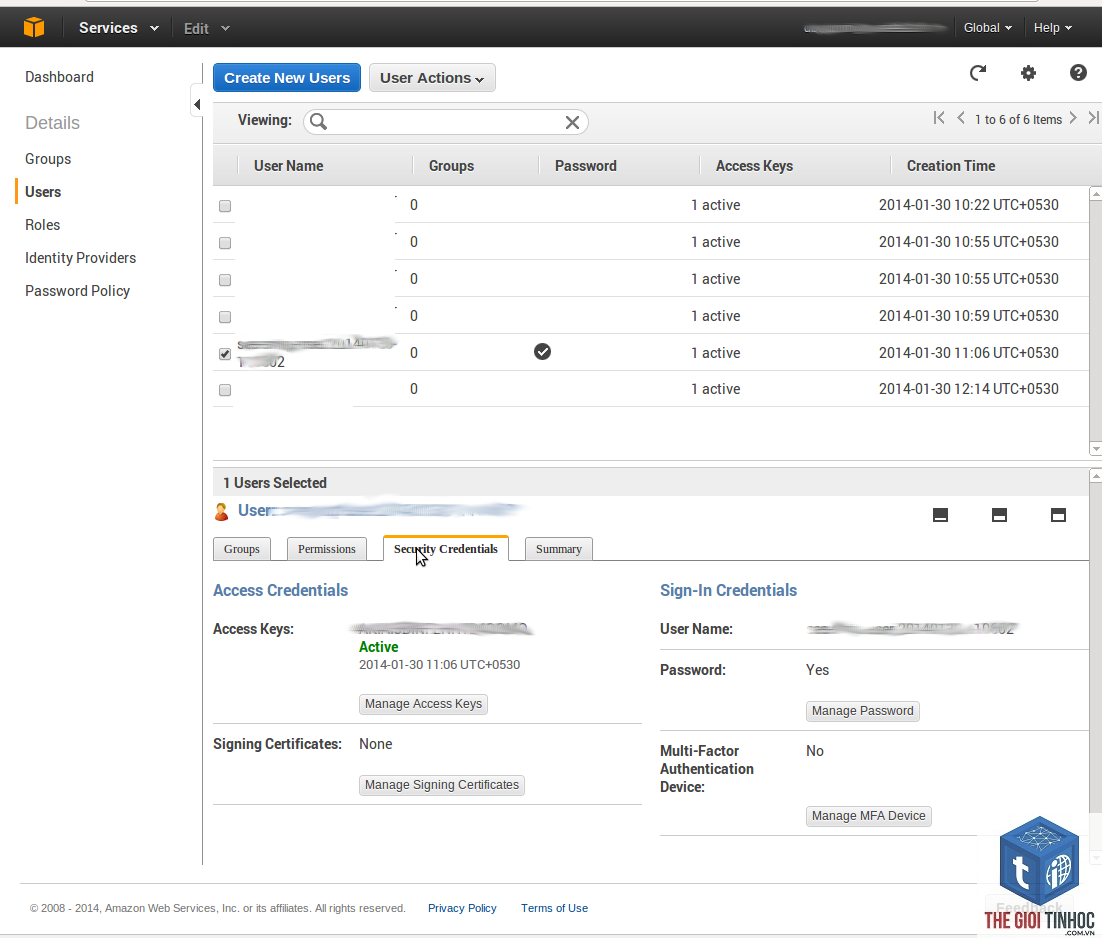This screenshot has width=1102, height=938.
Task: Sort by Groups column header
Action: (451, 166)
